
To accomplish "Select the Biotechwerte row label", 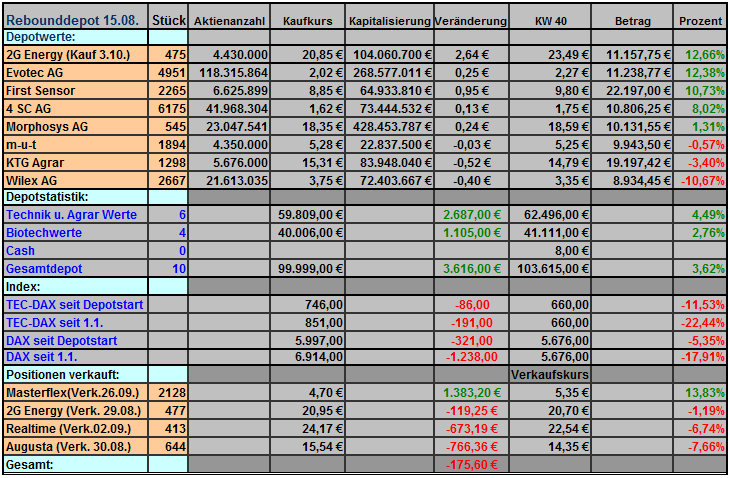I will point(75,232).
